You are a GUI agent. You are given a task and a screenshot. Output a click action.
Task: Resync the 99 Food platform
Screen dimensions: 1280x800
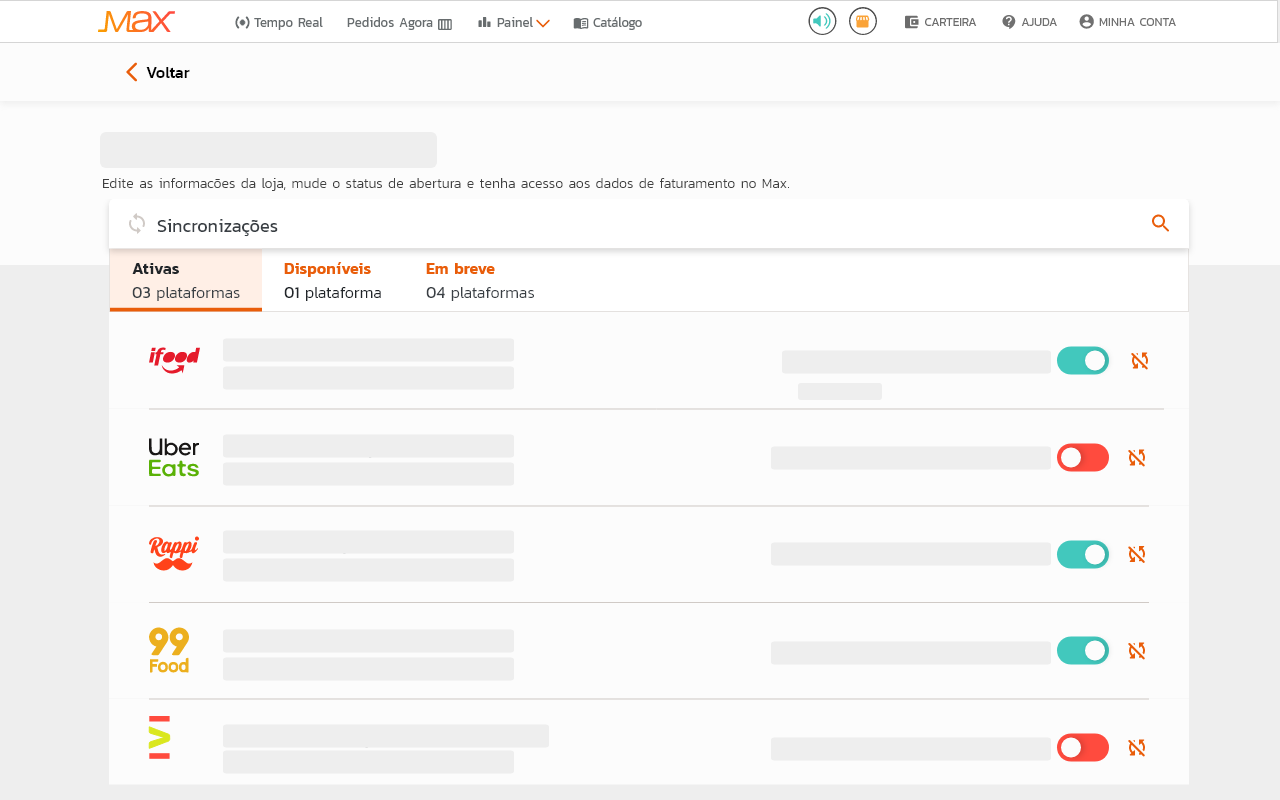pyautogui.click(x=1137, y=651)
